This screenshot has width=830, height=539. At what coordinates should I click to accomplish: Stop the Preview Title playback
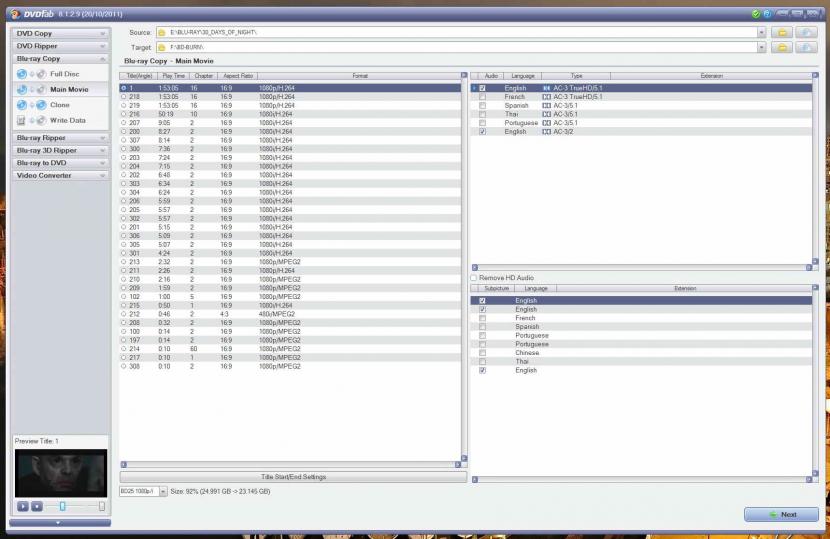coord(37,506)
